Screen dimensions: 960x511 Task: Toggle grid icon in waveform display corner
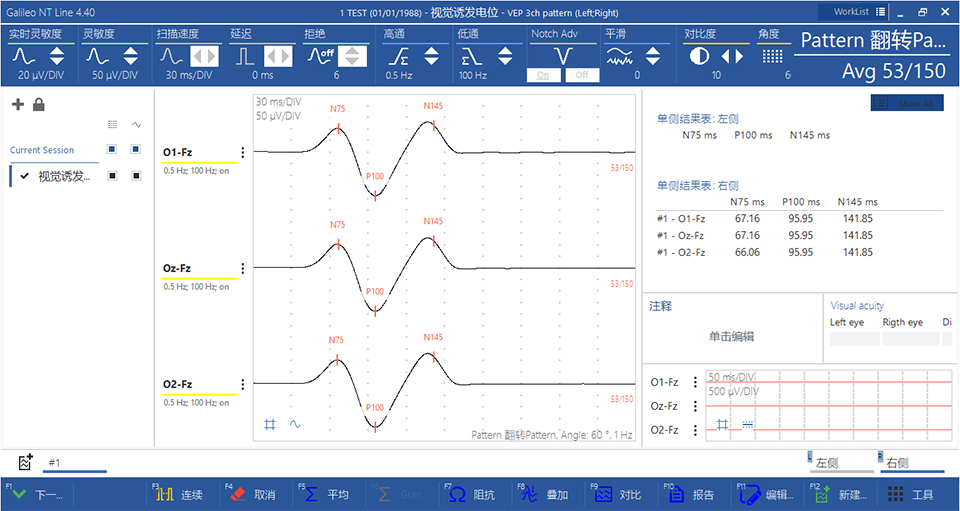(270, 424)
